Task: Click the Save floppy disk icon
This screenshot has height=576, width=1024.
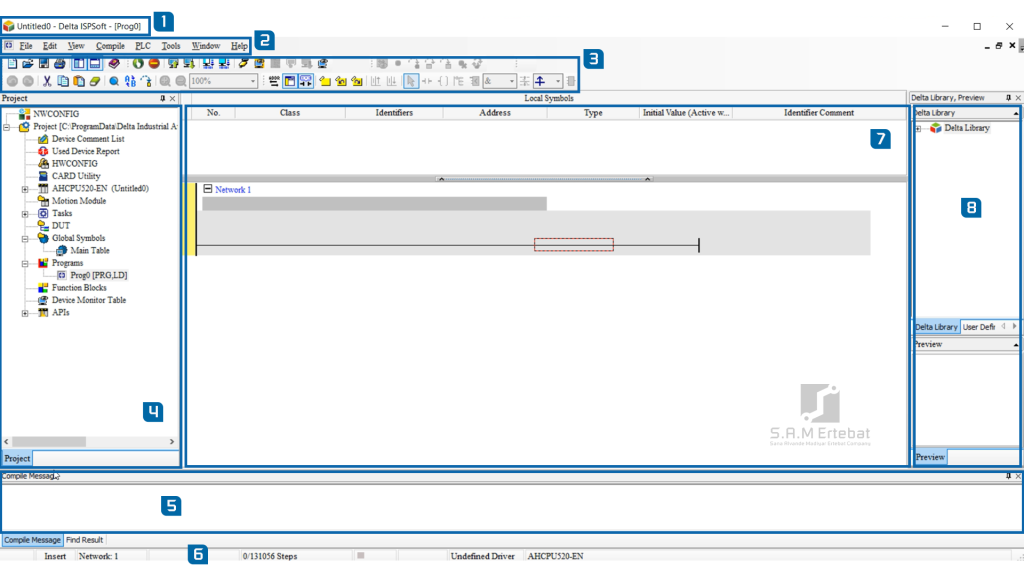Action: coord(44,63)
